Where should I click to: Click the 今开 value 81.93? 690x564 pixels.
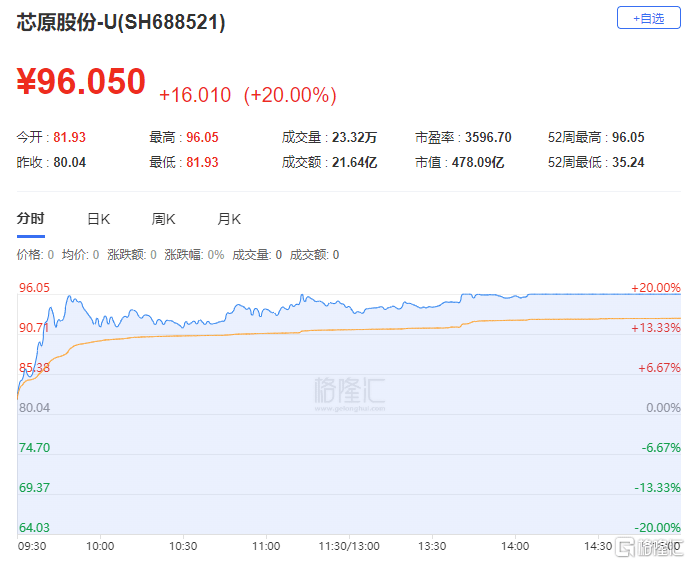(x=70, y=137)
